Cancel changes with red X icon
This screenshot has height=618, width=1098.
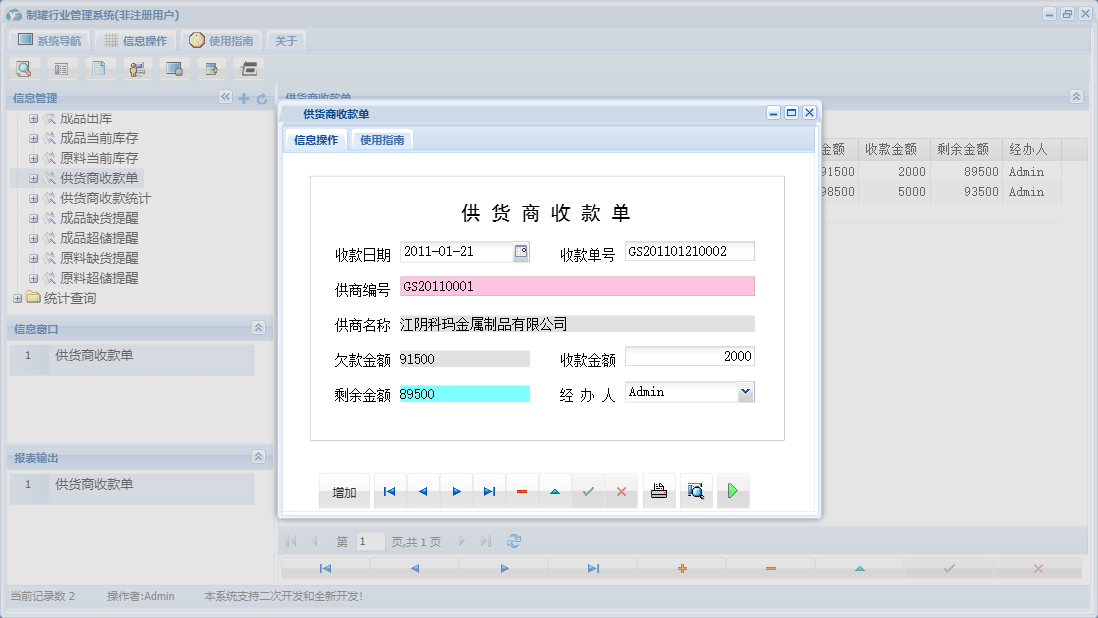[x=621, y=491]
